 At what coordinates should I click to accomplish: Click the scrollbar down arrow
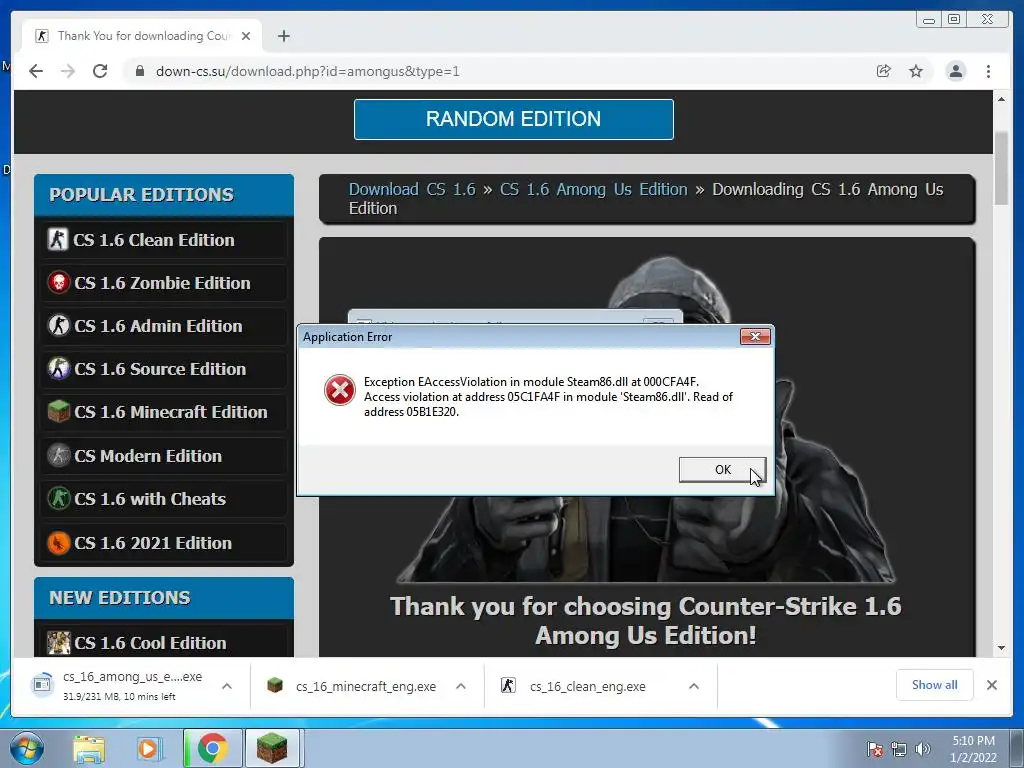click(x=1001, y=648)
